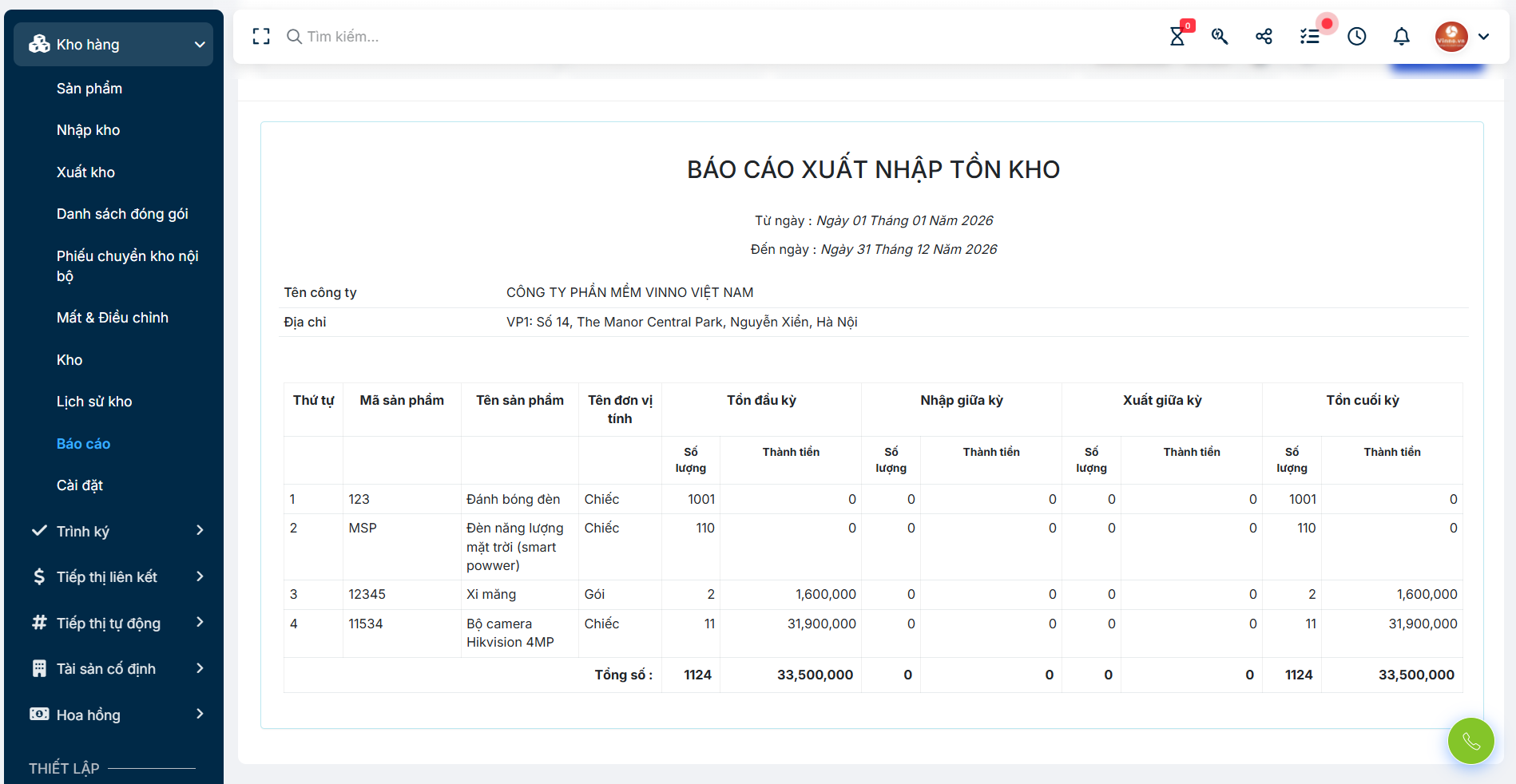Open the notifications bell
Image resolution: width=1516 pixels, height=784 pixels.
coord(1402,37)
